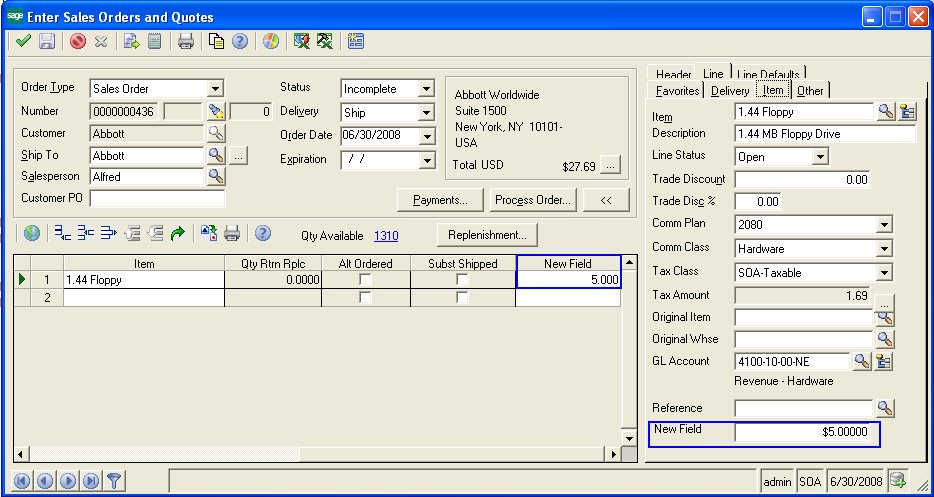
Task: Open the Expiration date dropdown
Action: [425, 160]
